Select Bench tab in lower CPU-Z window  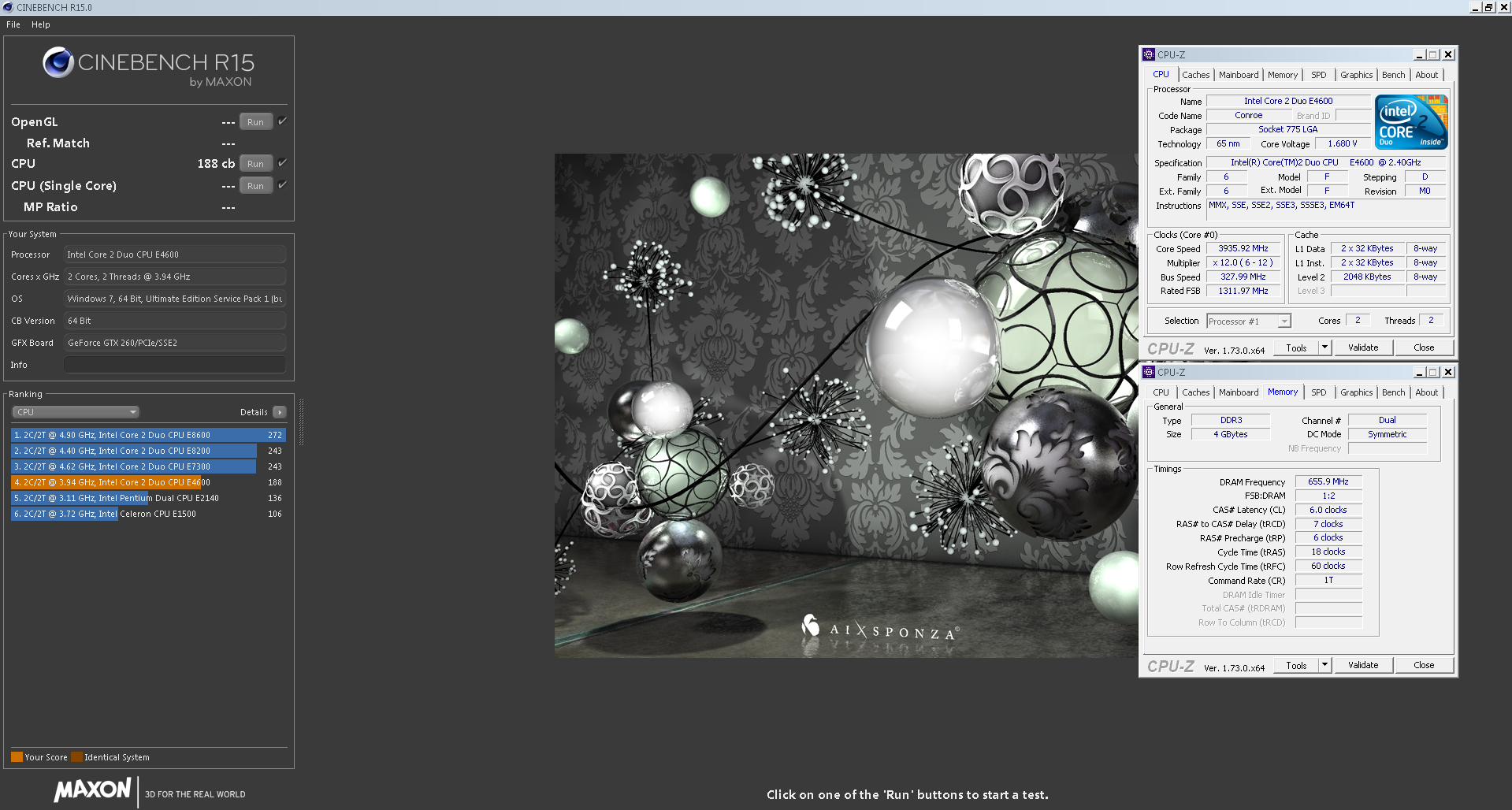1394,392
